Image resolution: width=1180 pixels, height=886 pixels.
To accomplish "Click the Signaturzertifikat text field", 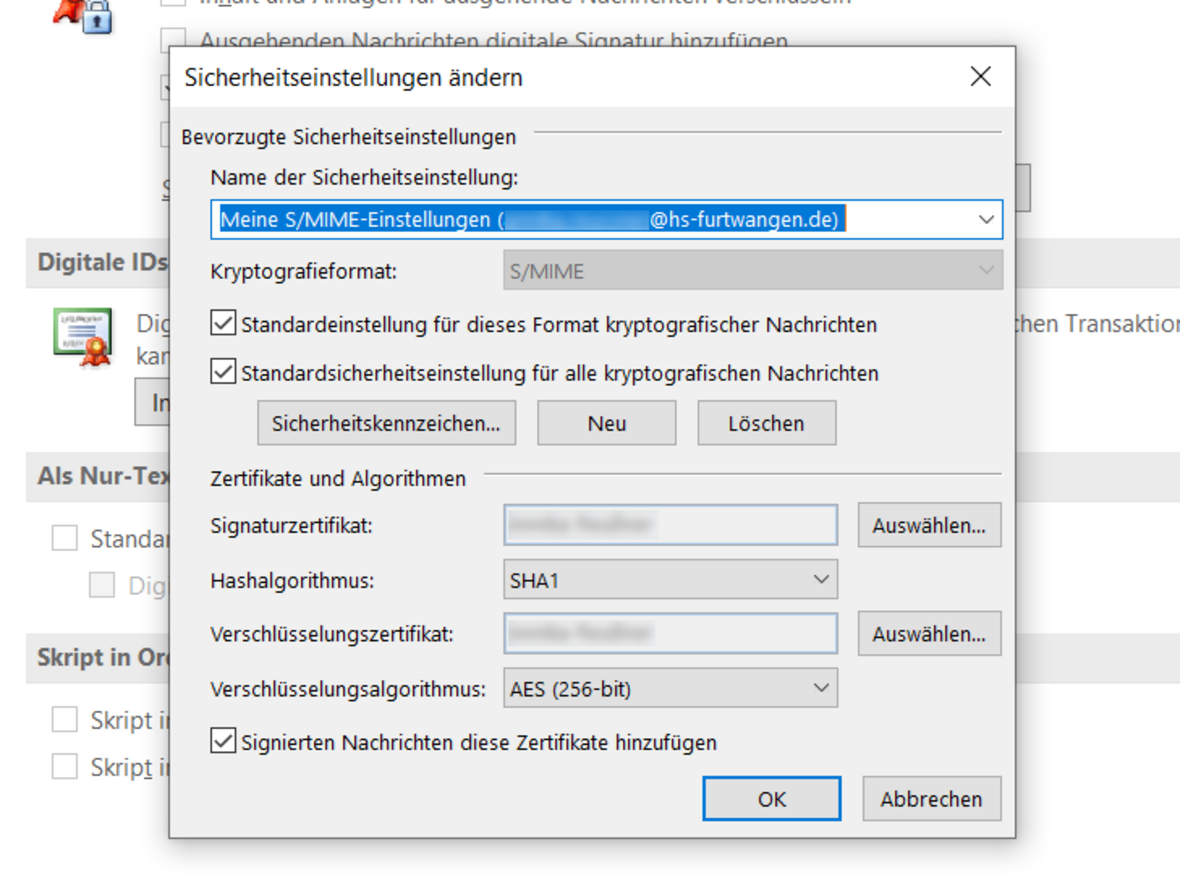I will pyautogui.click(x=670, y=525).
